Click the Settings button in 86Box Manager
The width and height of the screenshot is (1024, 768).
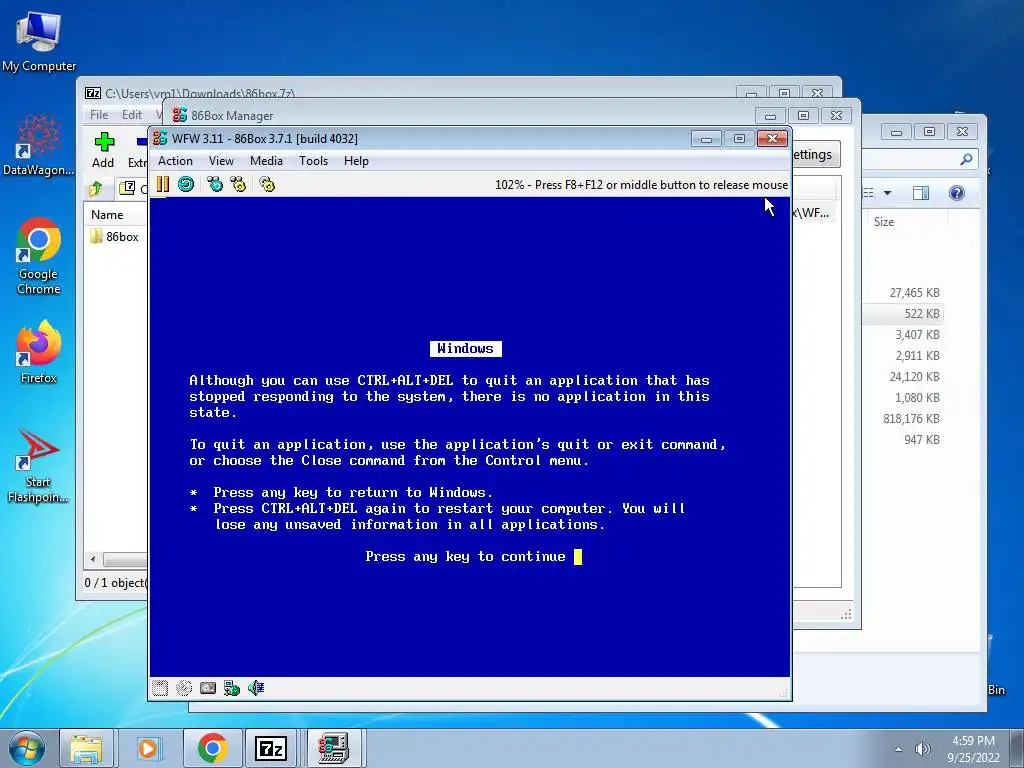[x=816, y=155]
